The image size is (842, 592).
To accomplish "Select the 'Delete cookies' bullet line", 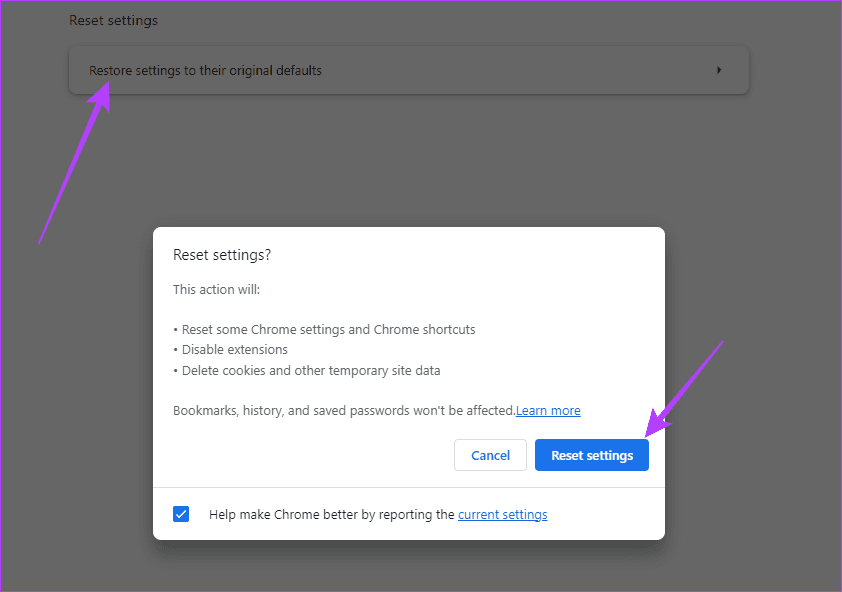I will point(307,371).
